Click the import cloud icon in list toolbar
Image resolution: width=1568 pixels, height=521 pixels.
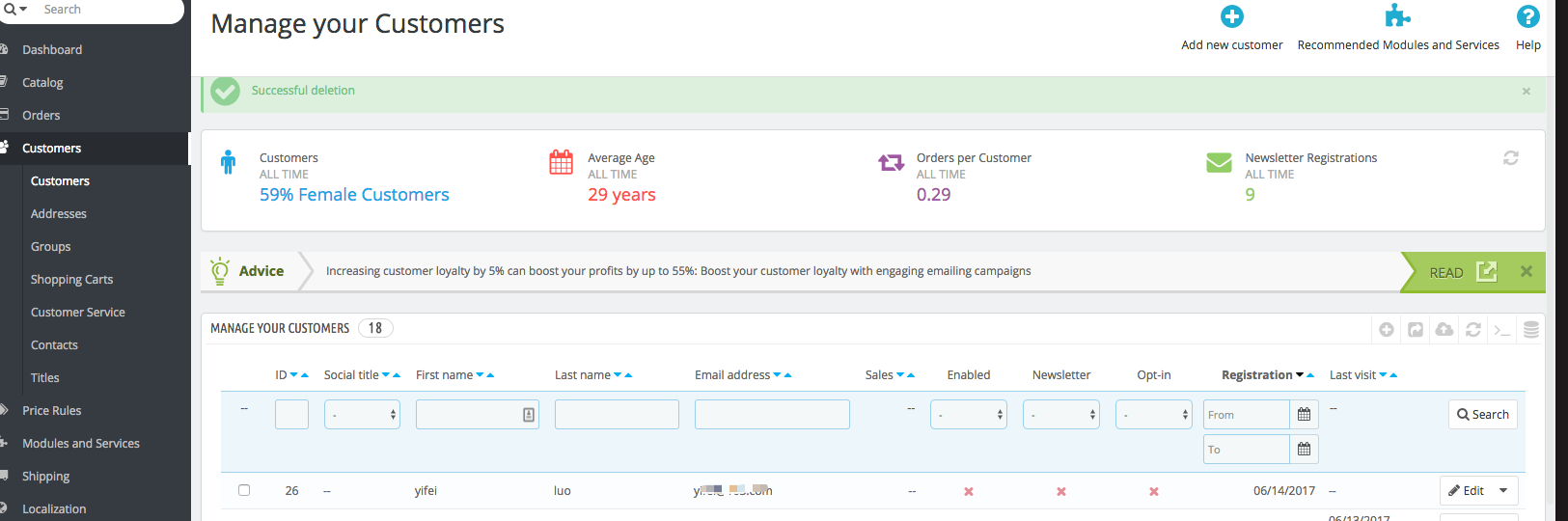1444,330
